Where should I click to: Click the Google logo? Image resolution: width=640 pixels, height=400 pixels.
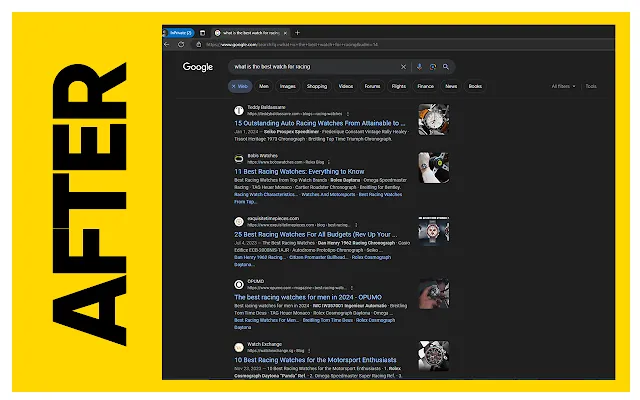point(198,67)
